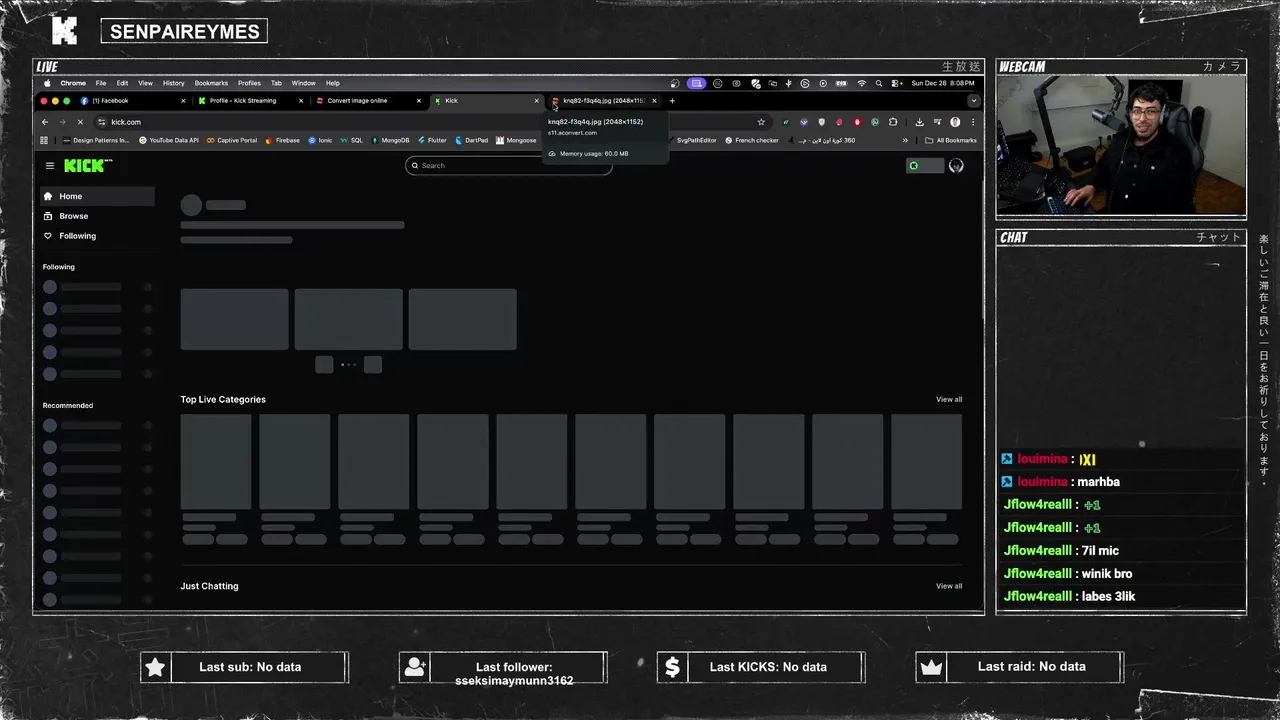Open the Bookmarks menu
The width and height of the screenshot is (1280, 720).
211,83
